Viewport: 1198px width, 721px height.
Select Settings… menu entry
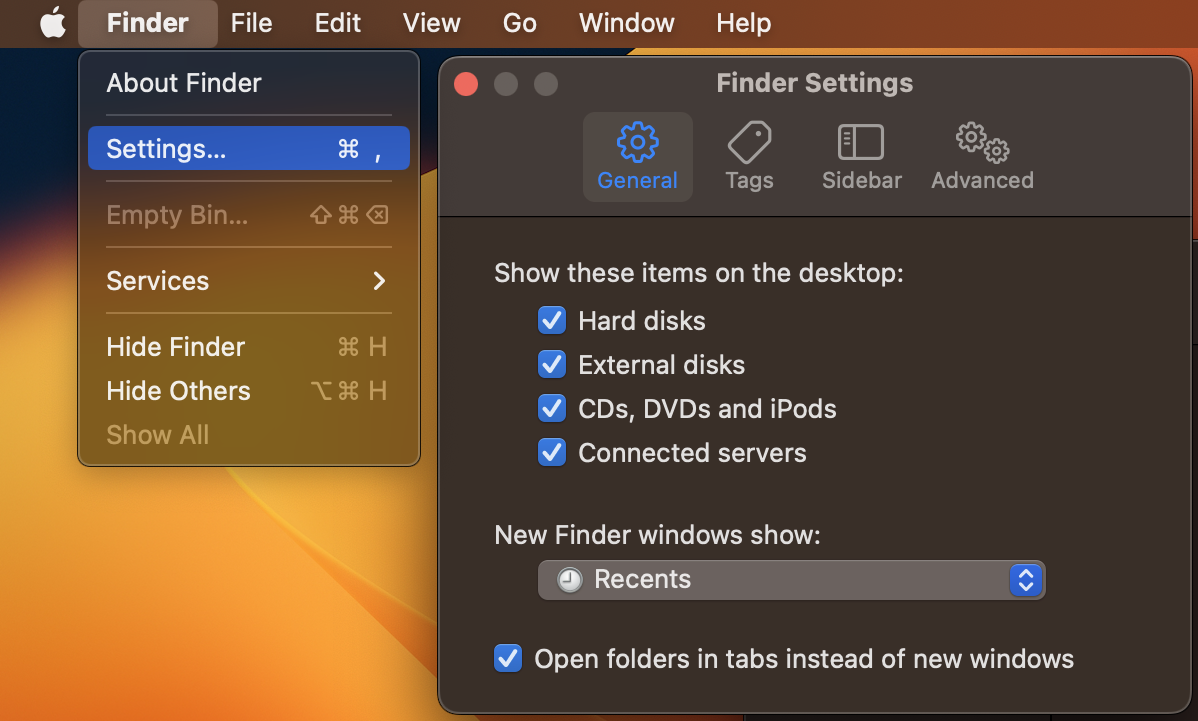(249, 148)
